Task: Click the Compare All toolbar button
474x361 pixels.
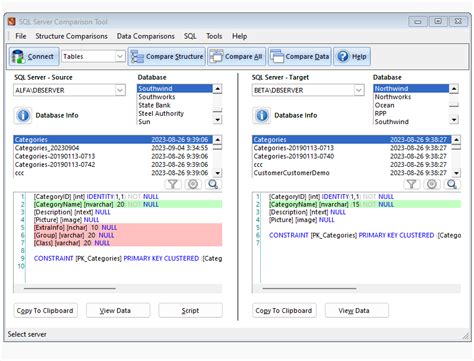Action: 236,56
